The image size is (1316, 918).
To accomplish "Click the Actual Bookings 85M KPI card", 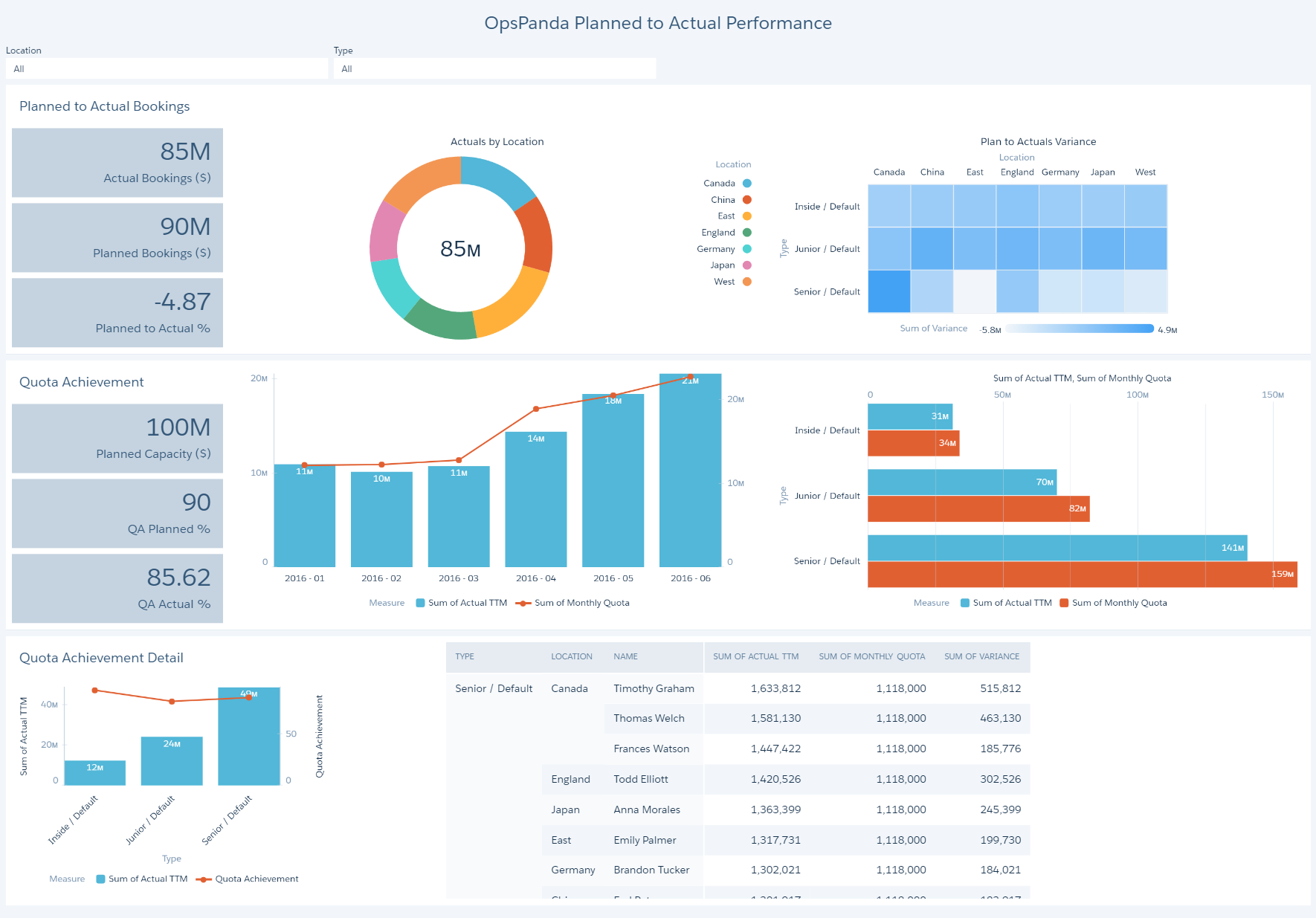I will (117, 163).
